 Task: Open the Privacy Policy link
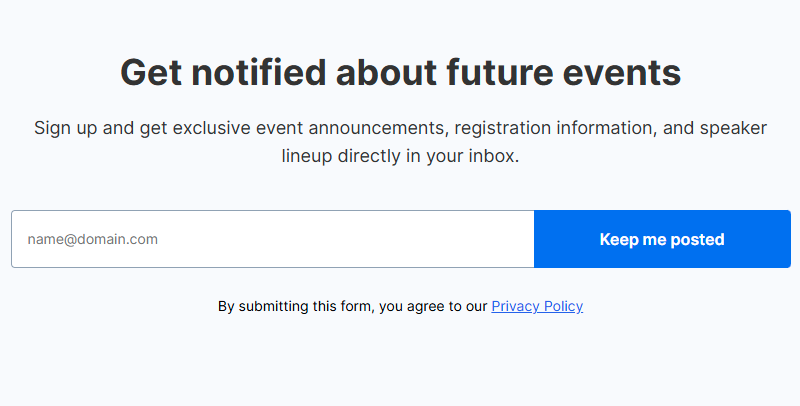(537, 306)
